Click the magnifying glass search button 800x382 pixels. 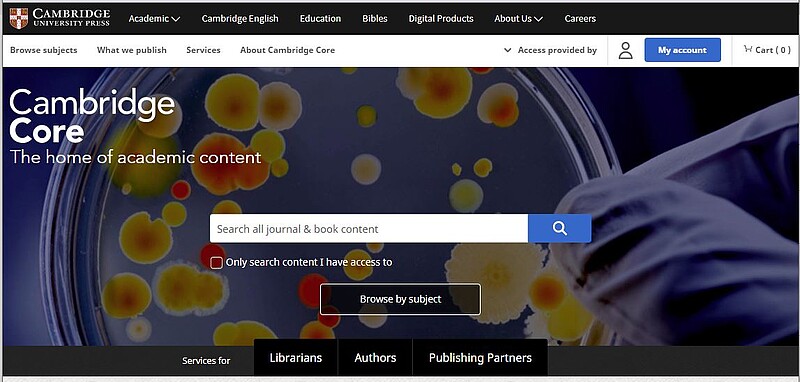click(560, 228)
